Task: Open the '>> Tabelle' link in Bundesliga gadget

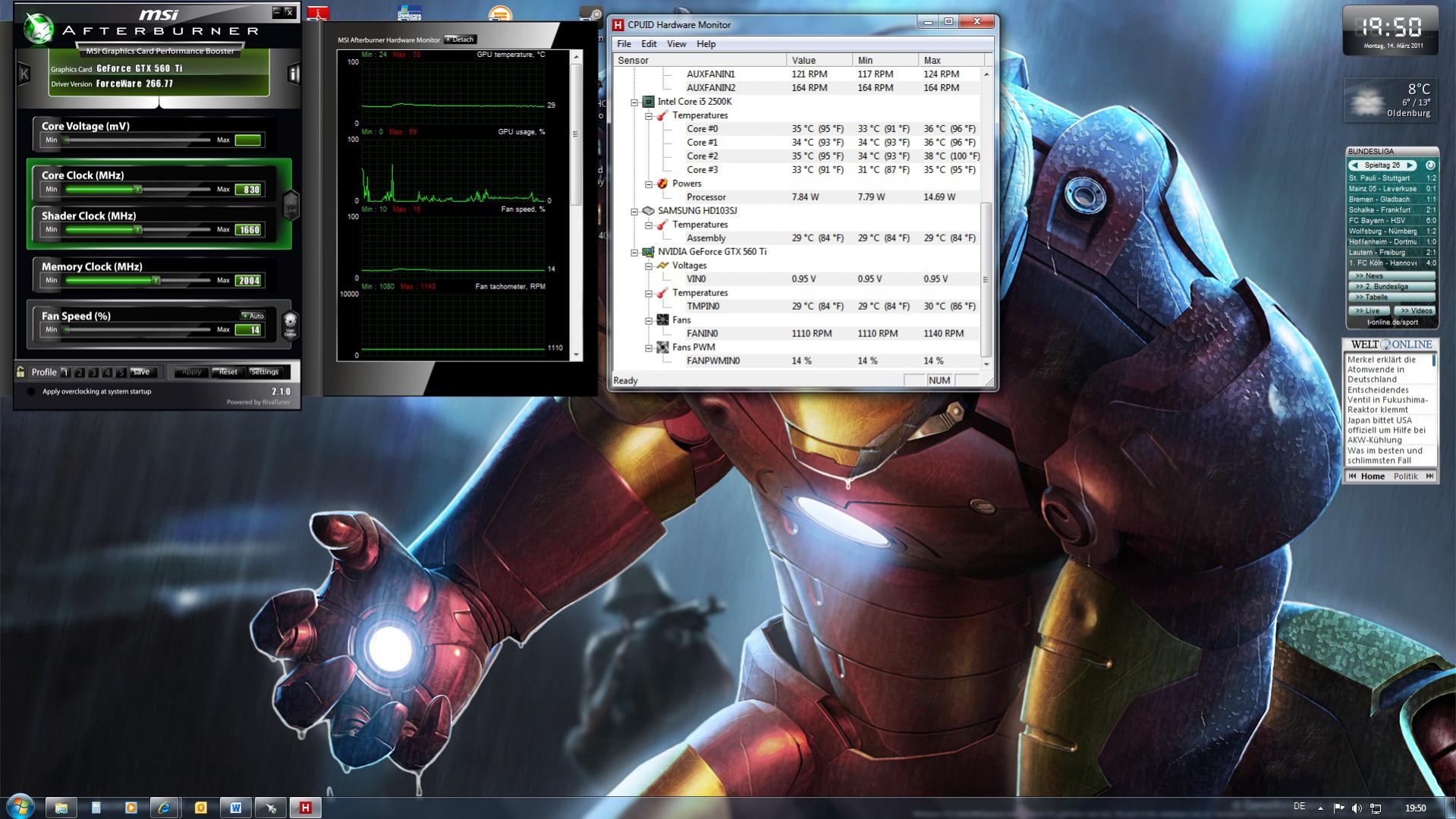Action: click(1392, 297)
